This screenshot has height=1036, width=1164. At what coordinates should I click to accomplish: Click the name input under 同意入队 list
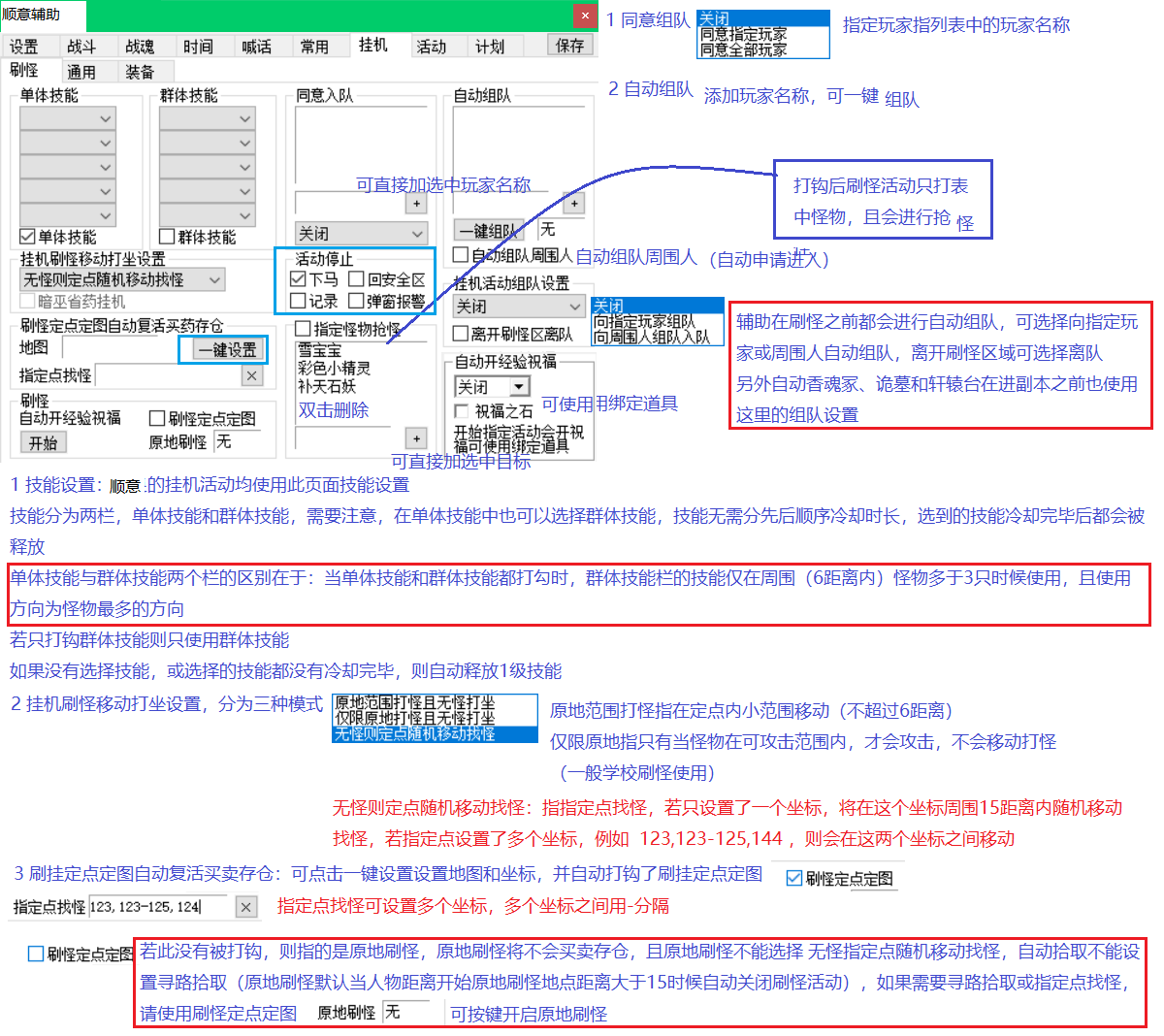pos(350,204)
